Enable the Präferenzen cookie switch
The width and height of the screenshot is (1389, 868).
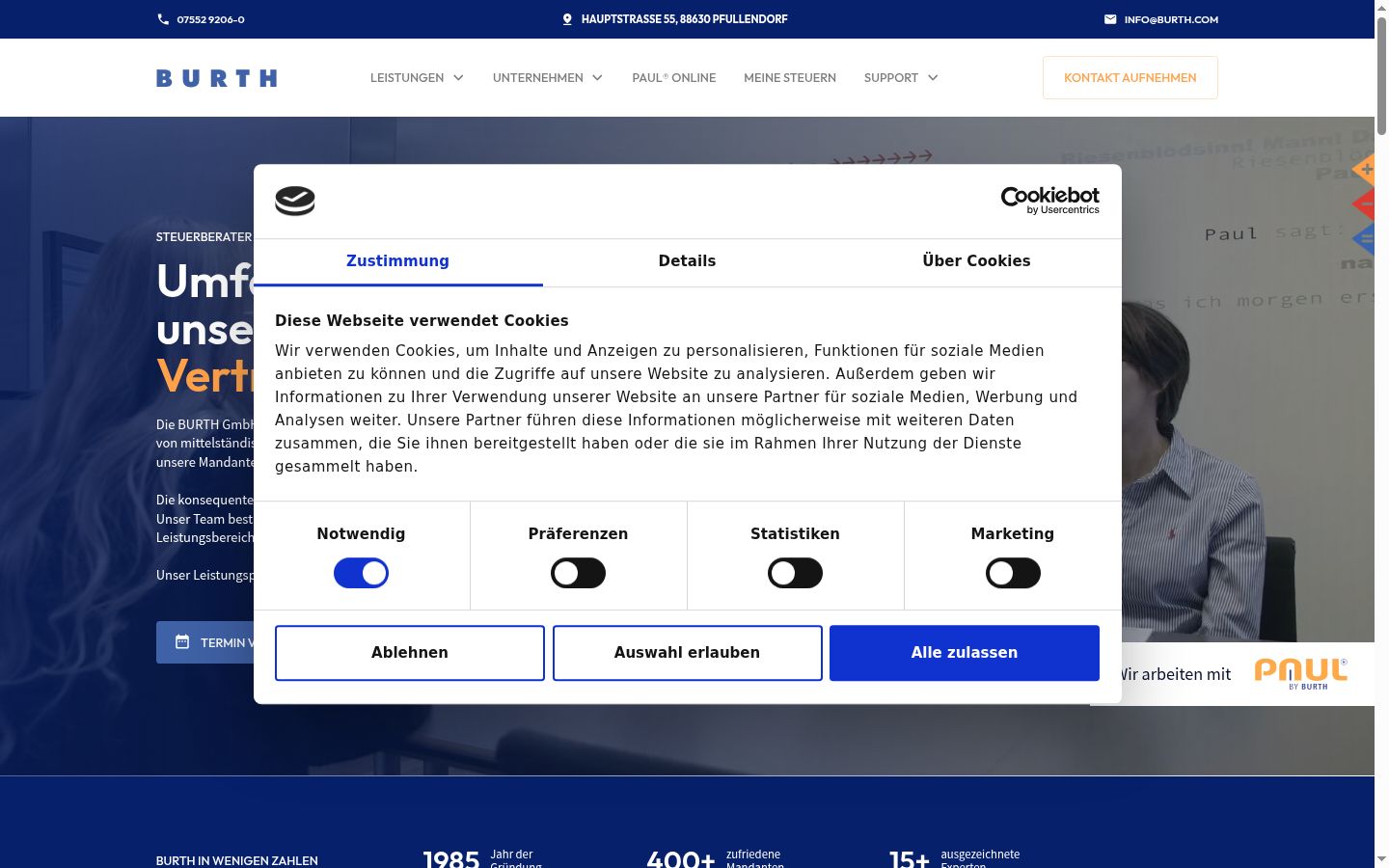579,574
